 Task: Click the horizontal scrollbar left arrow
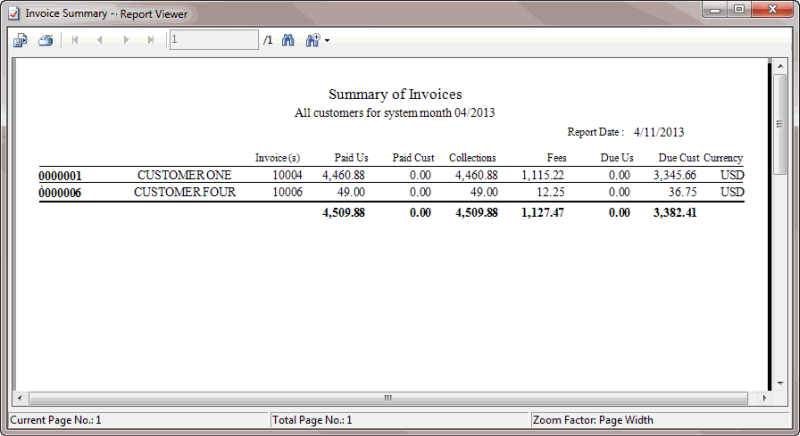19,398
